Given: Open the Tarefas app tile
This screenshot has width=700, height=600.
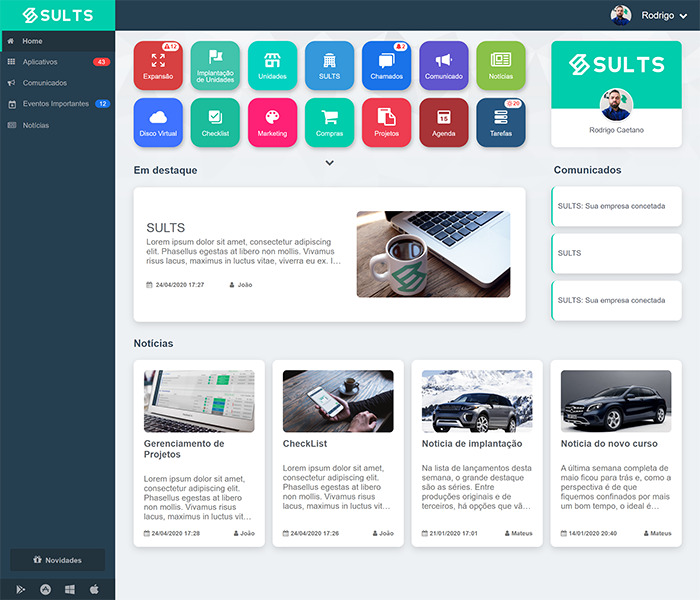Looking at the screenshot, I should [501, 123].
